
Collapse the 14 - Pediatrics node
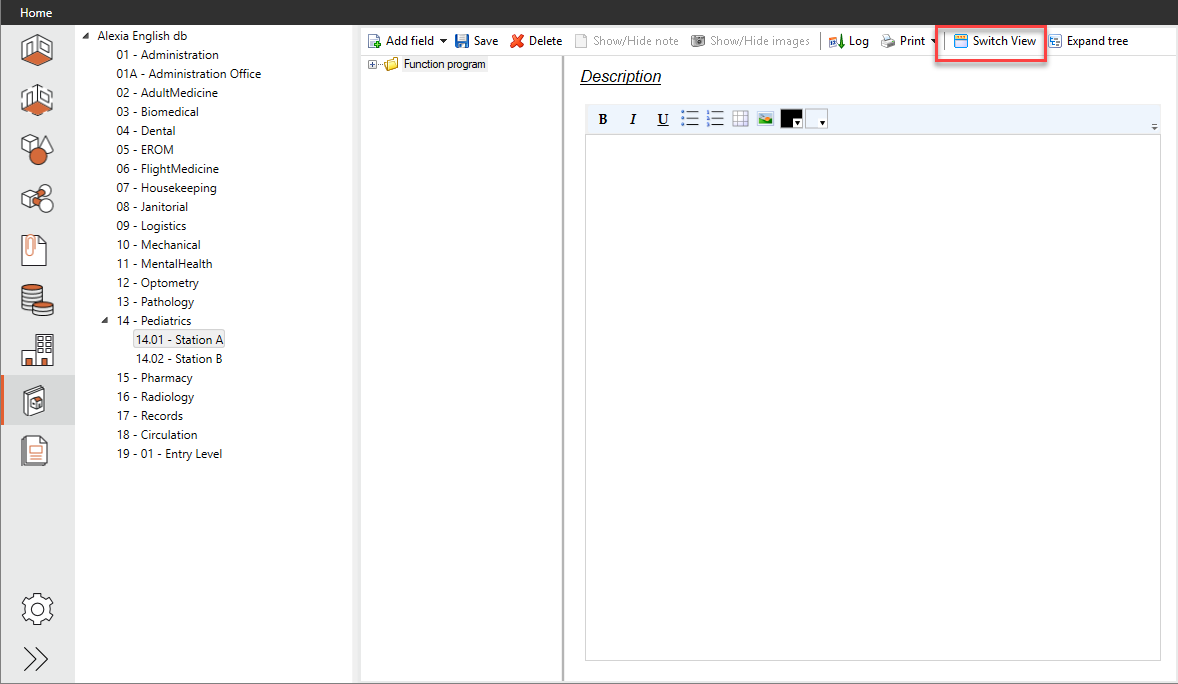105,321
